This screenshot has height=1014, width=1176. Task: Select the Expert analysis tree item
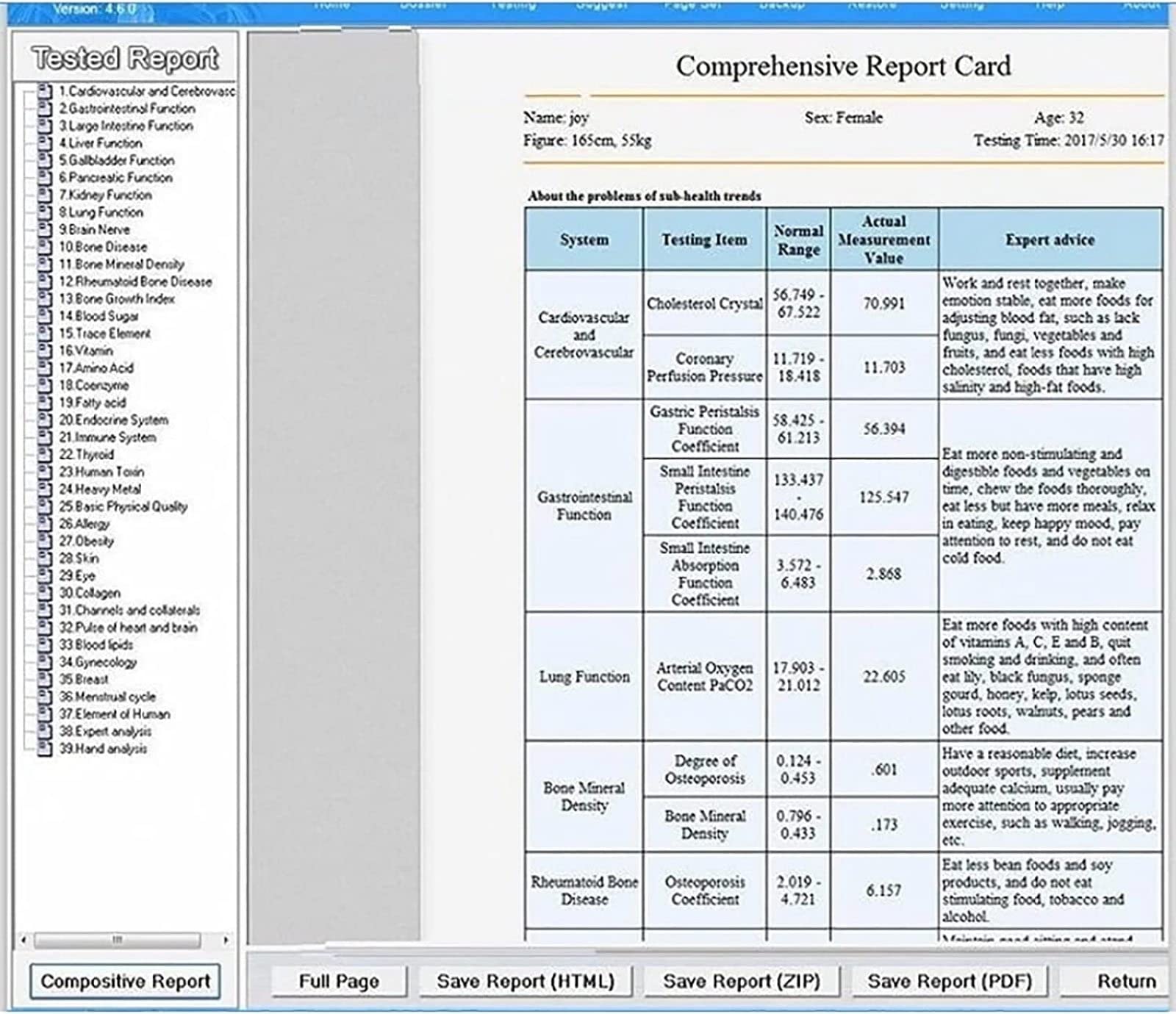point(105,731)
